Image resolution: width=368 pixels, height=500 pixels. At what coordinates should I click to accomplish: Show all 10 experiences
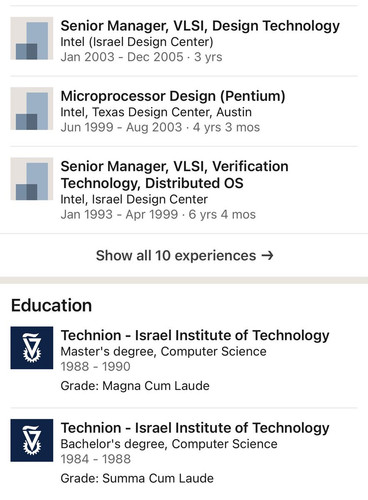184,256
